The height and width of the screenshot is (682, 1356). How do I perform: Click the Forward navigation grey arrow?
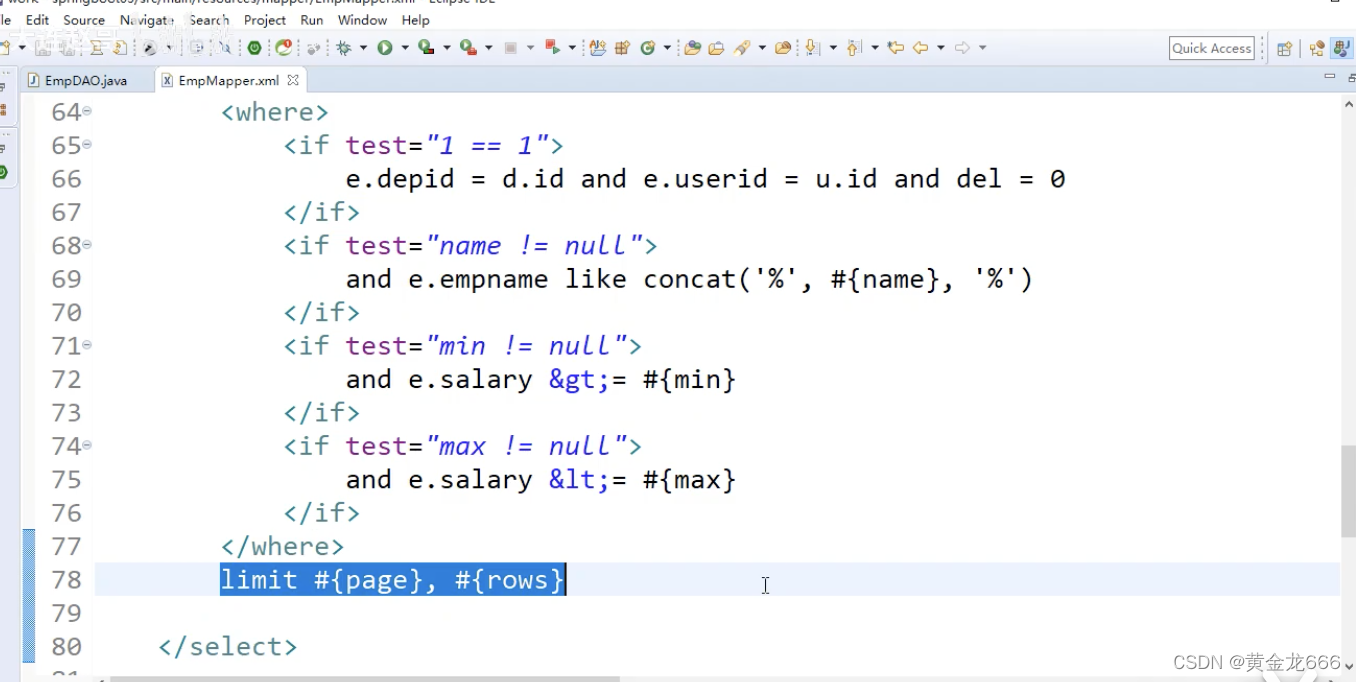coord(962,48)
